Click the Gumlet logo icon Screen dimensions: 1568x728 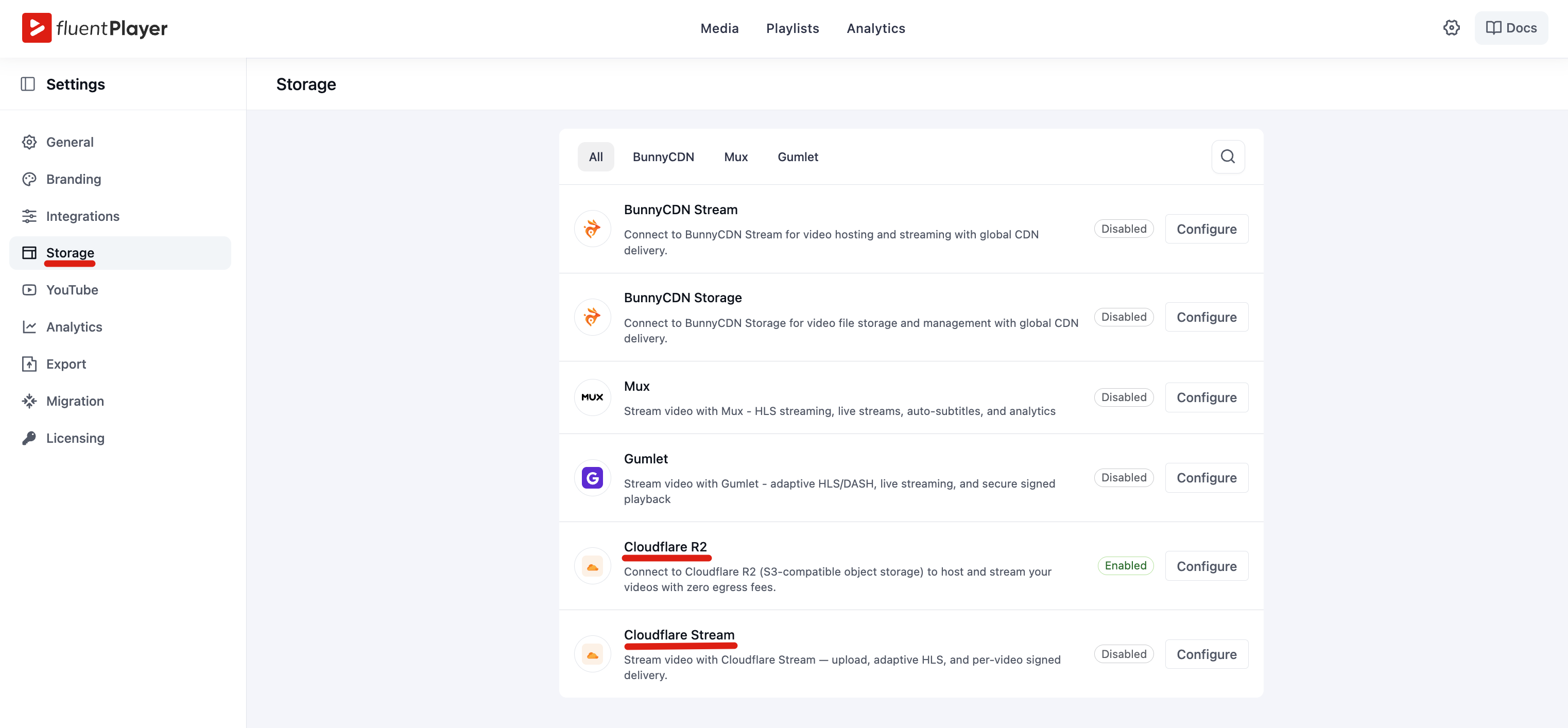coord(592,478)
